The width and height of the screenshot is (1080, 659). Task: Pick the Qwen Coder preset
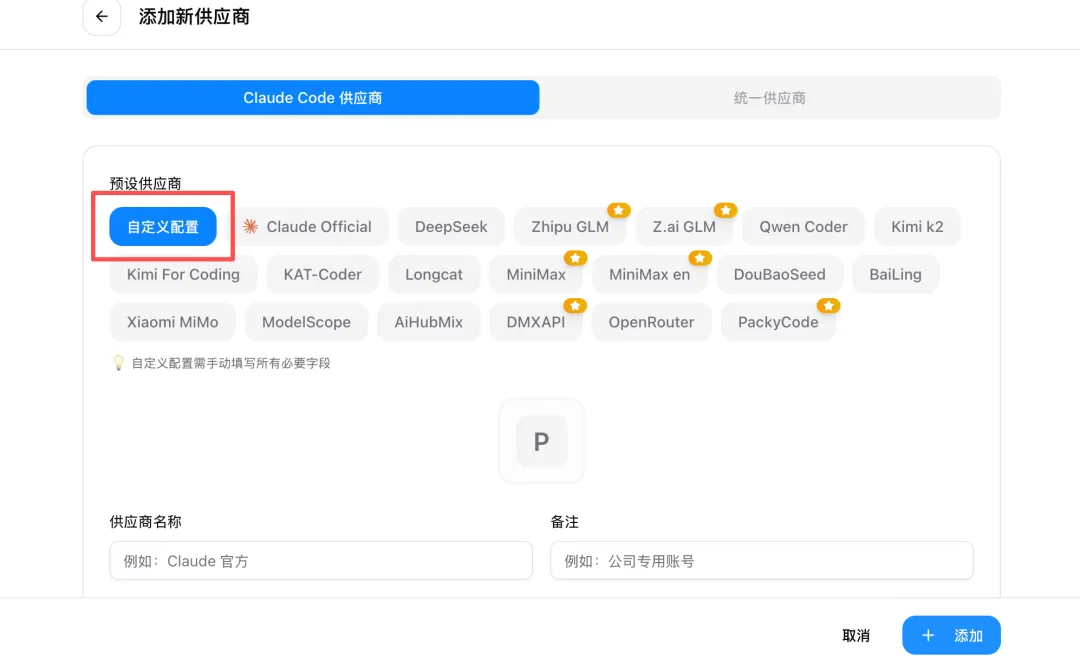tap(803, 227)
